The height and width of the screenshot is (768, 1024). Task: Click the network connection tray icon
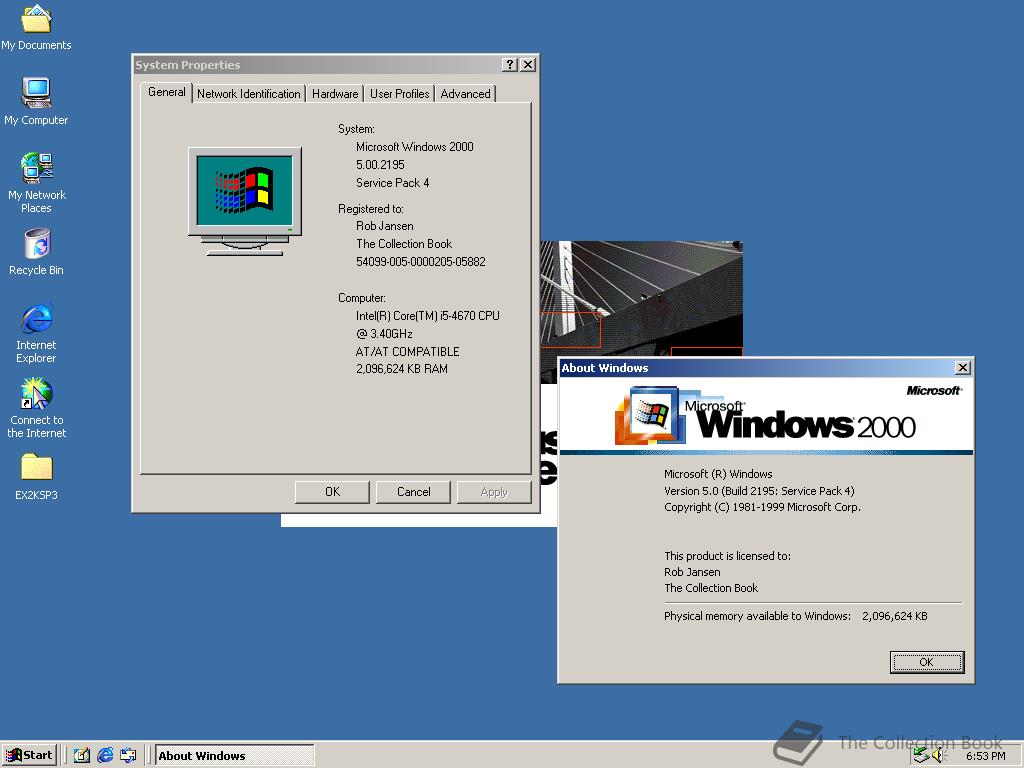click(x=921, y=756)
